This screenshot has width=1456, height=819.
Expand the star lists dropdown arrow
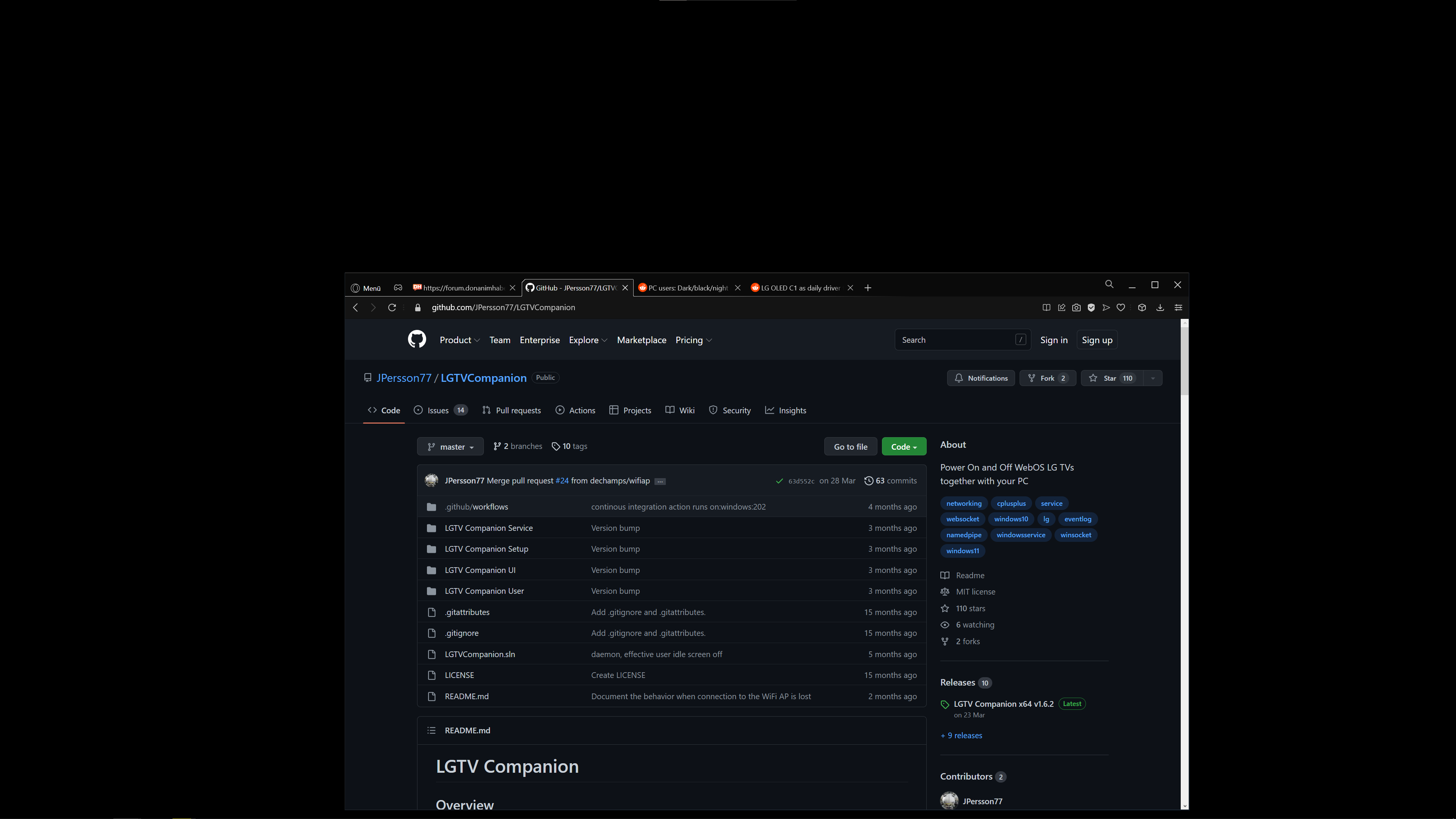1153,378
